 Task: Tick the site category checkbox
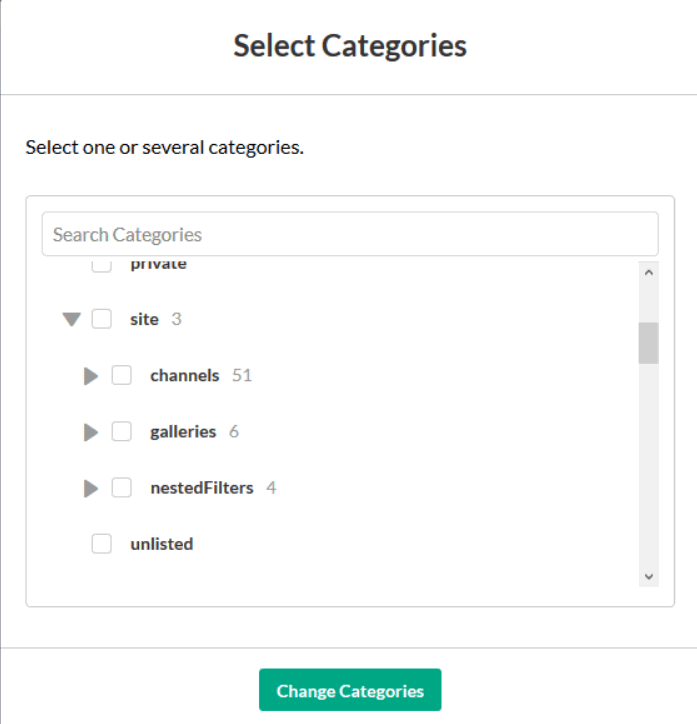[102, 320]
